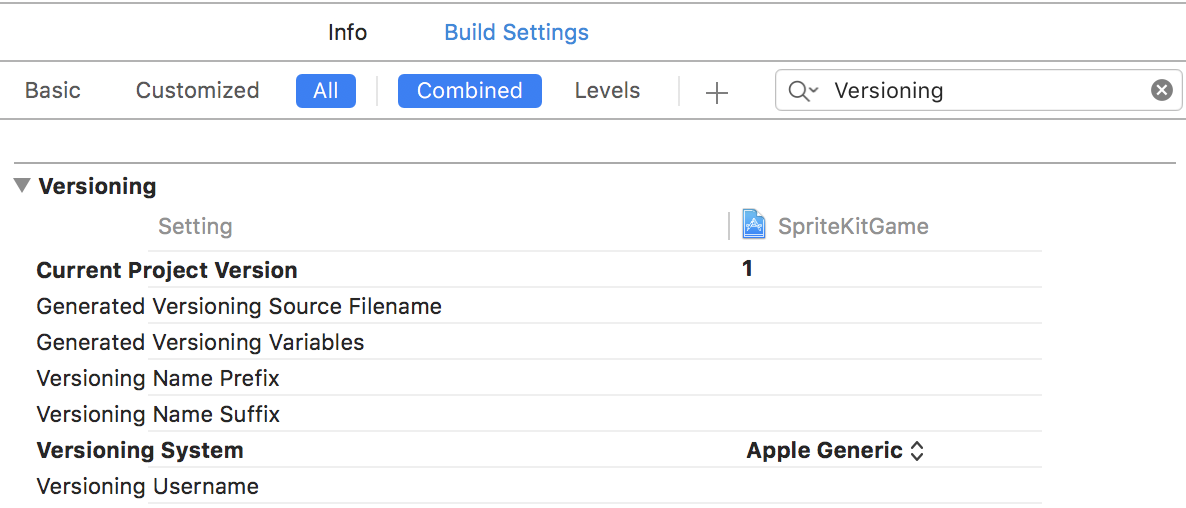Click the SpriteKitGame target icon
The image size is (1186, 508).
pos(754,225)
